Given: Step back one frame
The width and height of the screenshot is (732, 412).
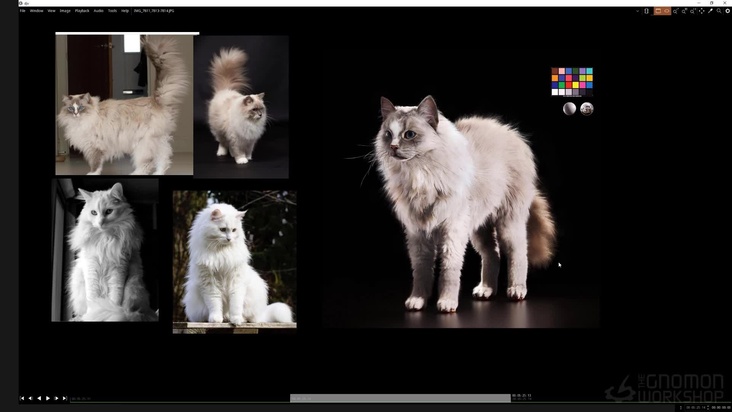Looking at the screenshot, I should pyautogui.click(x=30, y=398).
